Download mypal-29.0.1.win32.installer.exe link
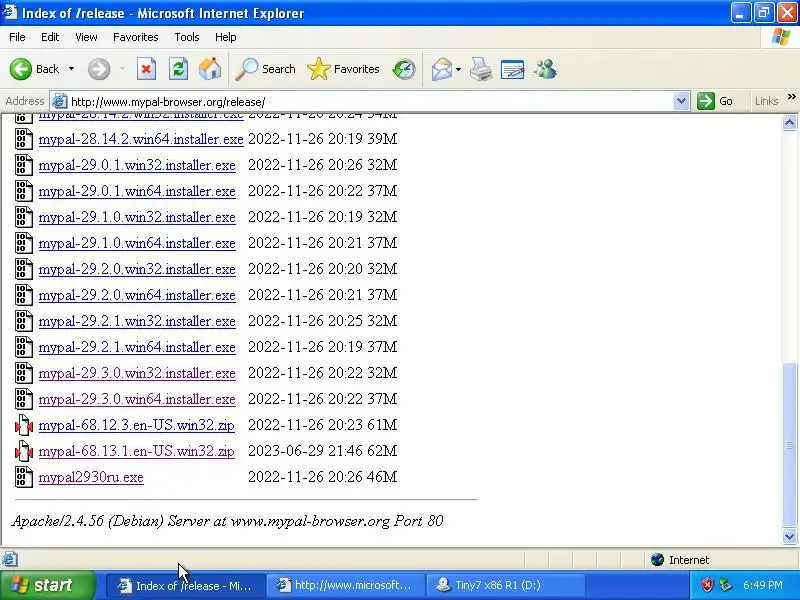This screenshot has height=600, width=800. (137, 165)
